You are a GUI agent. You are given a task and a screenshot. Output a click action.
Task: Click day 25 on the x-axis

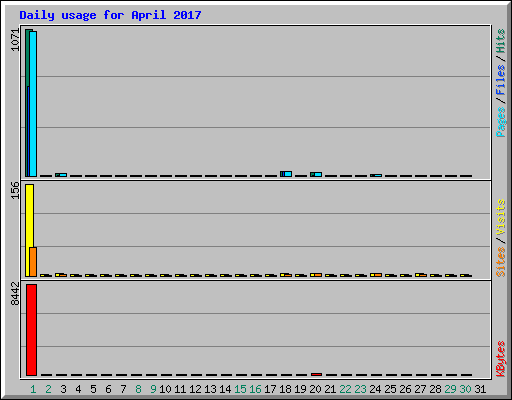[390, 389]
